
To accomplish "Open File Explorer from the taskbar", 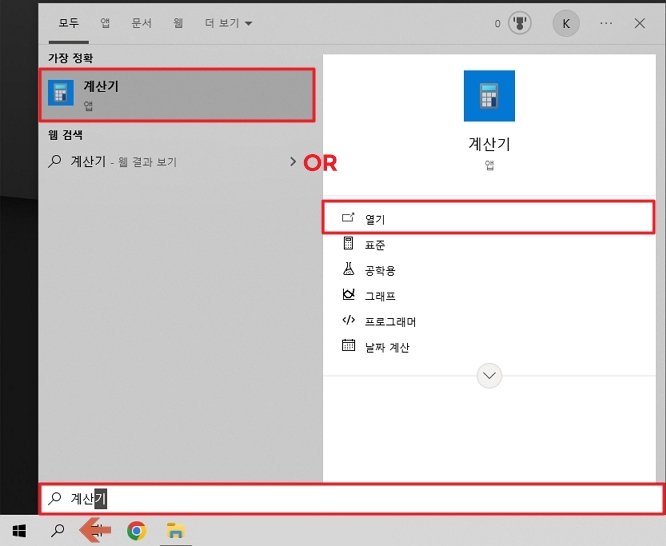I will click(x=175, y=531).
